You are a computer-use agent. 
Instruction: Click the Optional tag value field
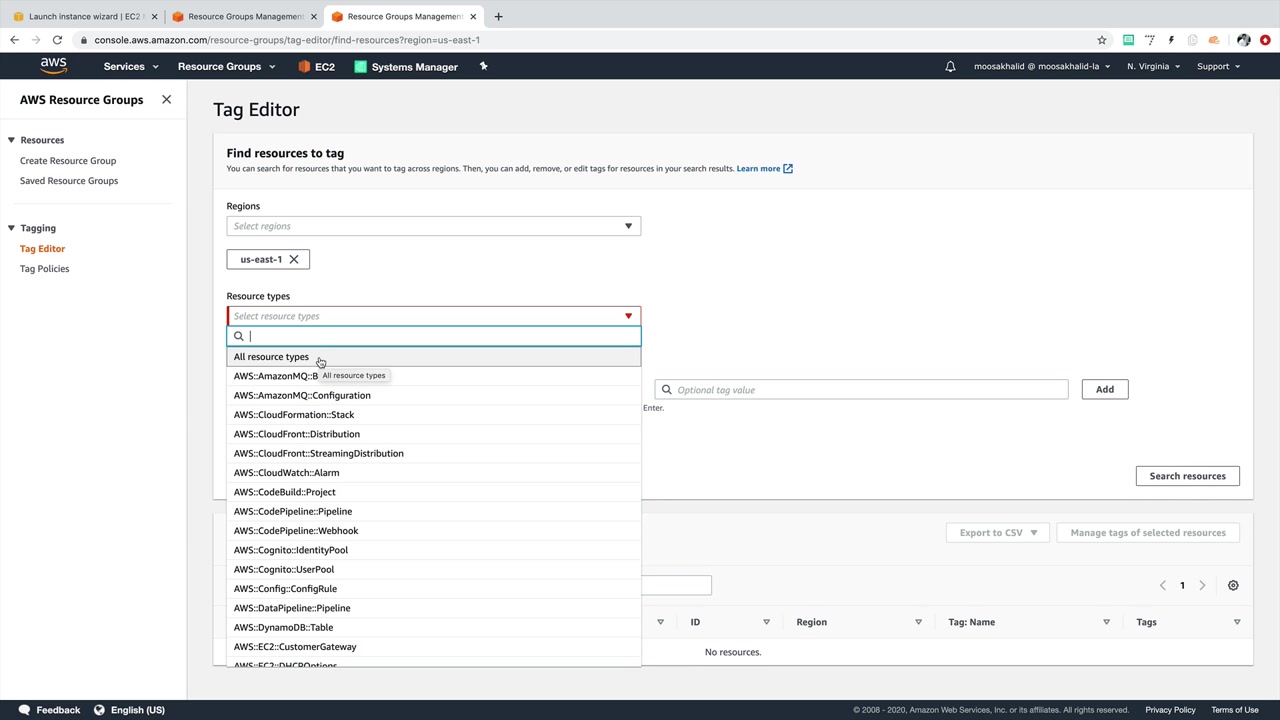pos(870,390)
